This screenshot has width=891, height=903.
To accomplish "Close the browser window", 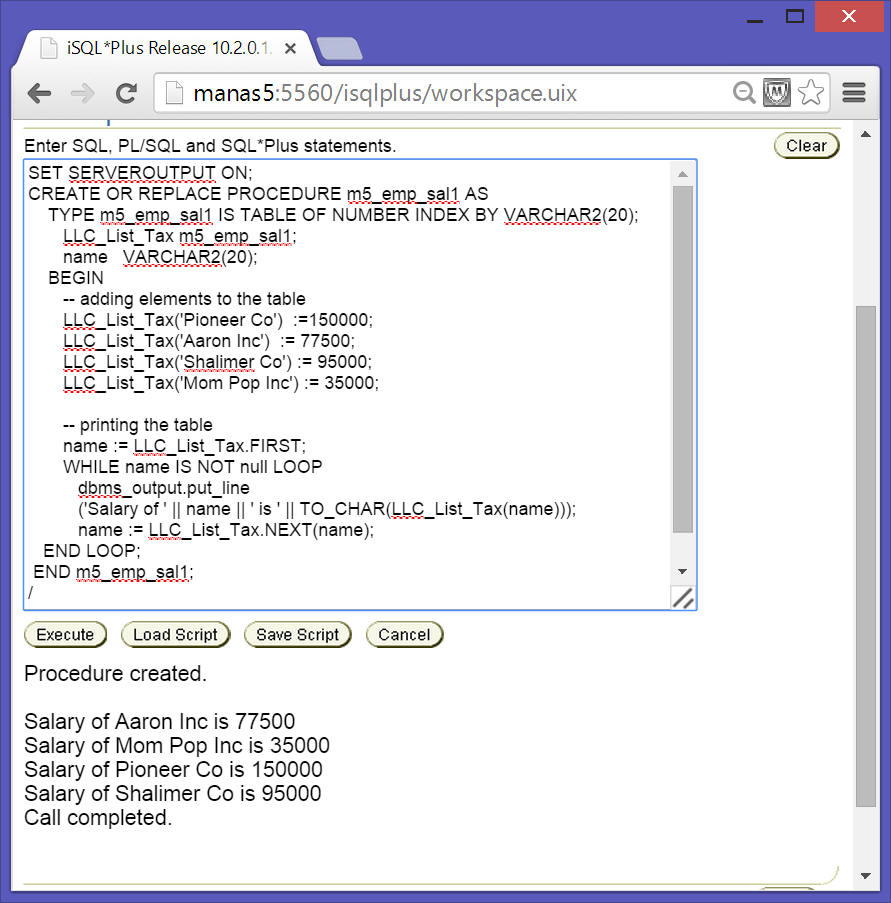I will click(849, 16).
